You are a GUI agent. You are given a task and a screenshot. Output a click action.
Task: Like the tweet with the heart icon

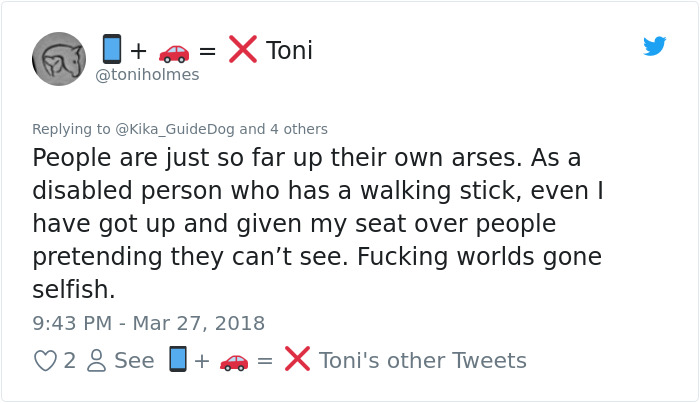46,360
